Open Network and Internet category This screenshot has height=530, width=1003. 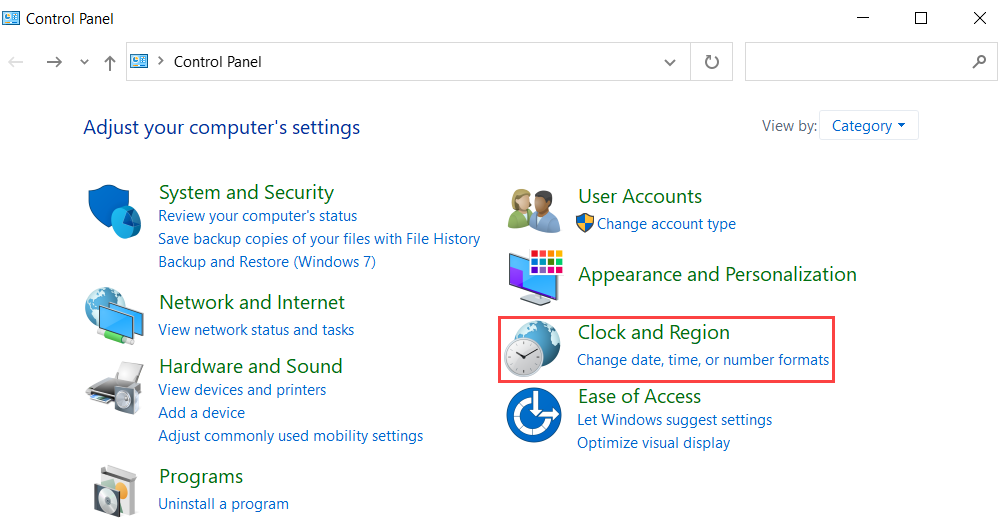252,302
